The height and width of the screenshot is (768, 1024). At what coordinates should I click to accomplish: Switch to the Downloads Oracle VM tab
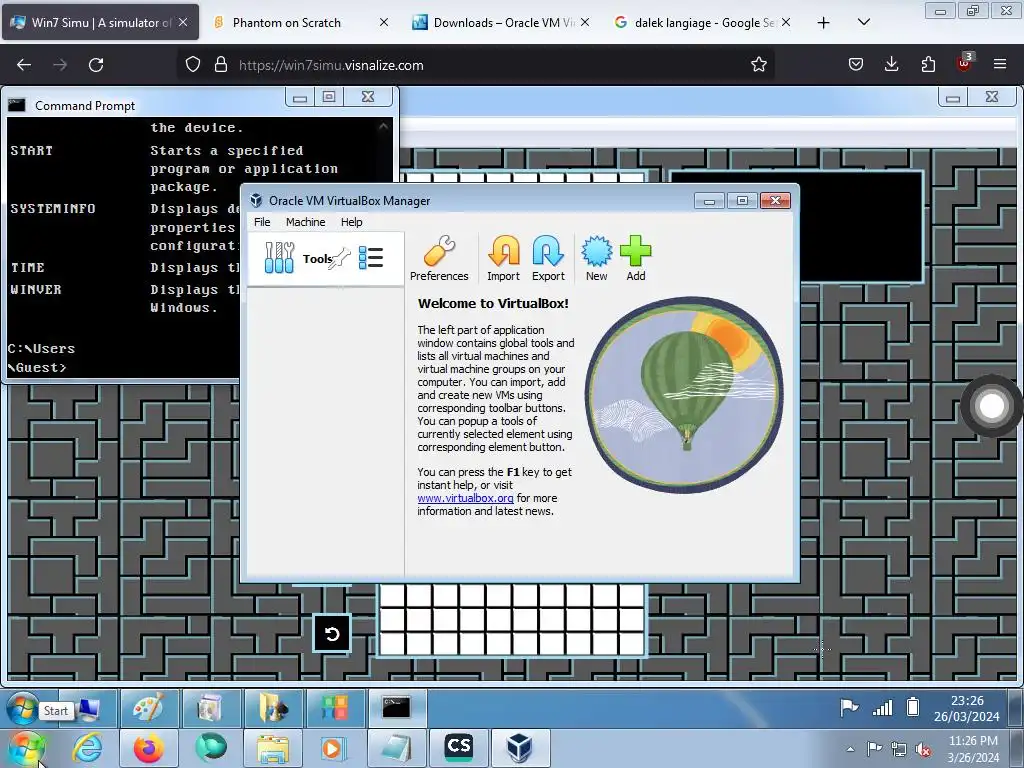(501, 22)
